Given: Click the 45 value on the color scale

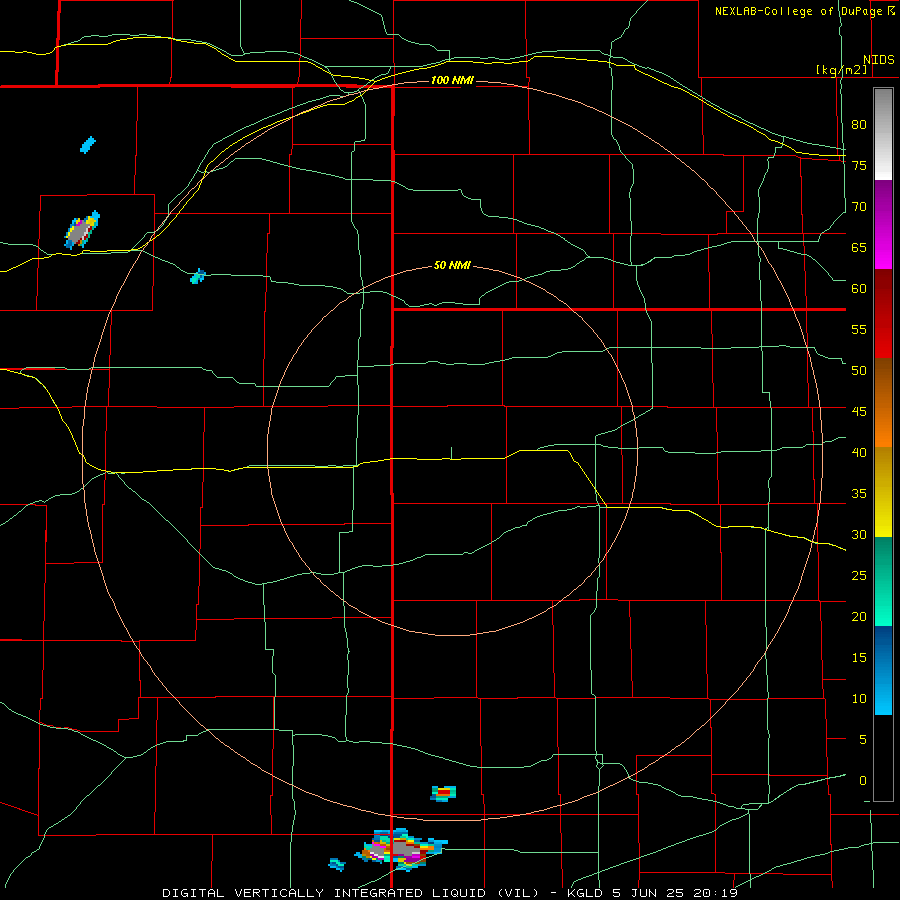Looking at the screenshot, I should [x=859, y=411].
